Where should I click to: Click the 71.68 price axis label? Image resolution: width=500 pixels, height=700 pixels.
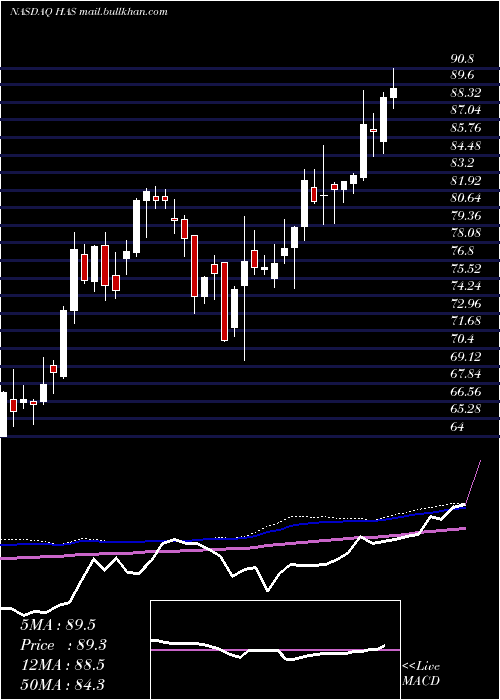(466, 321)
